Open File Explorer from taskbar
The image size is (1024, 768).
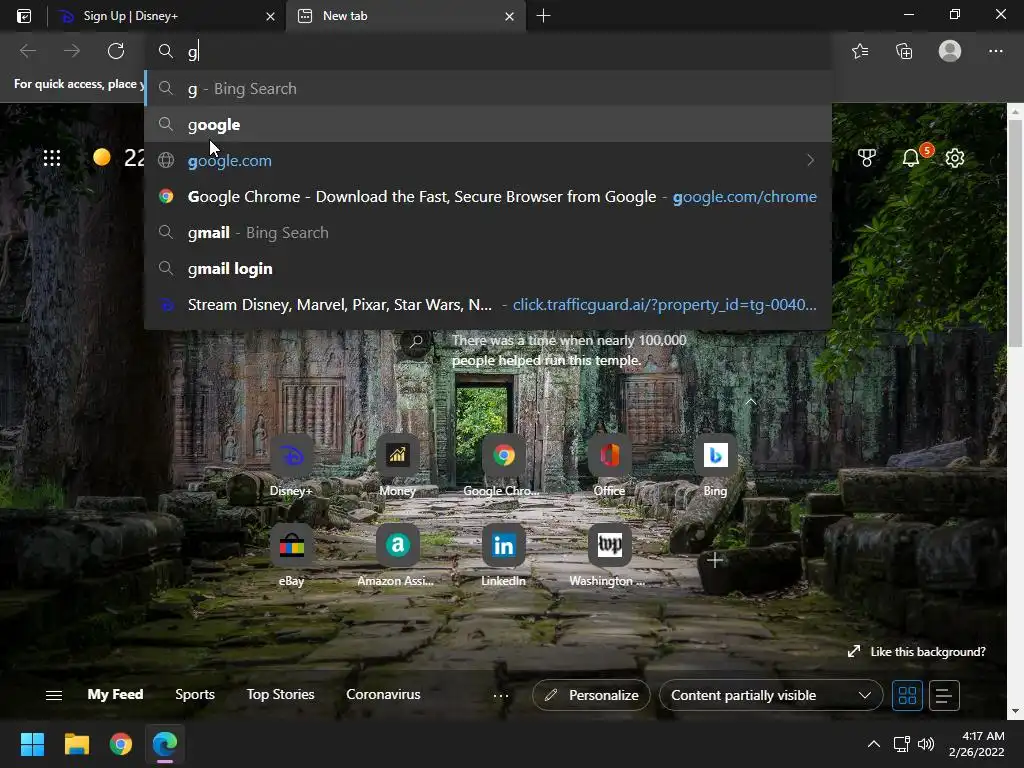tap(76, 744)
